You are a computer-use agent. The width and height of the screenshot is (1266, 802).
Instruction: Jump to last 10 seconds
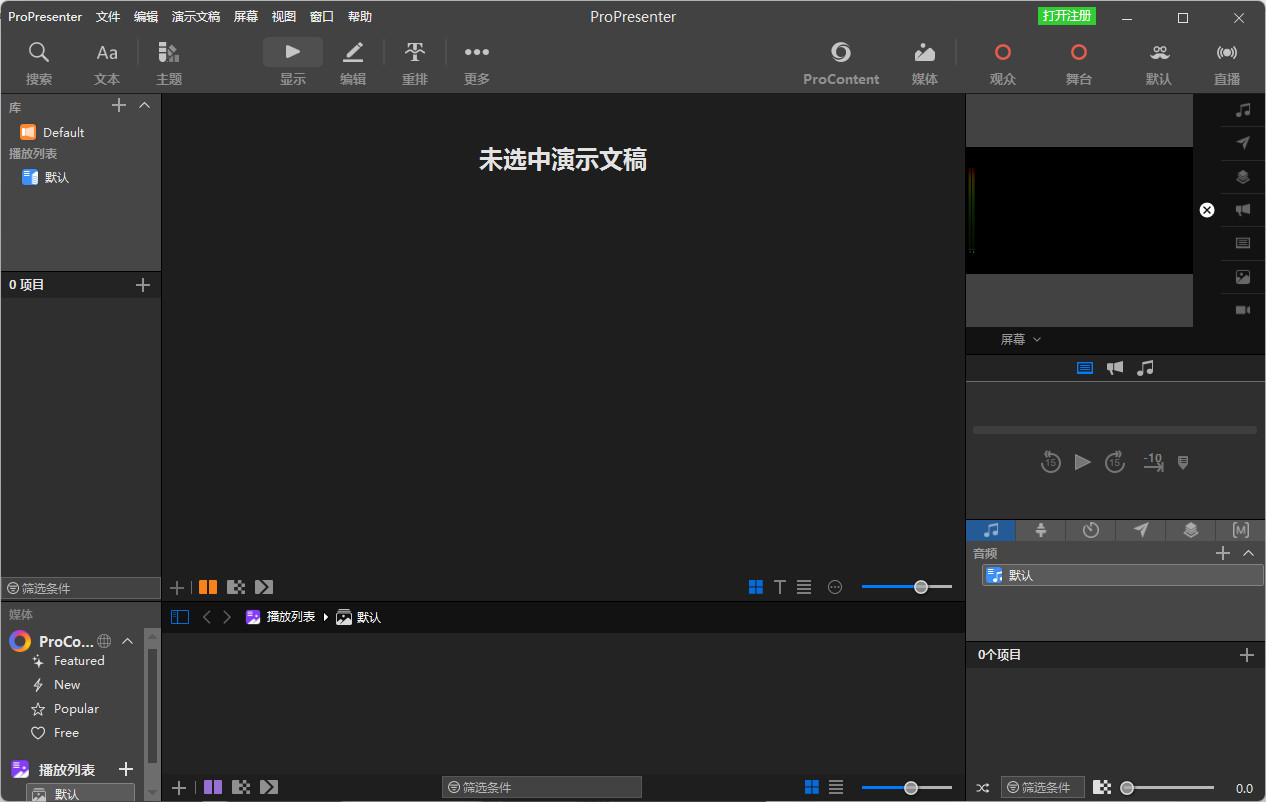tap(1153, 462)
